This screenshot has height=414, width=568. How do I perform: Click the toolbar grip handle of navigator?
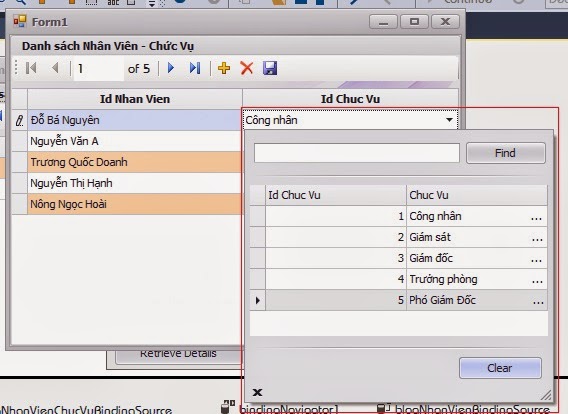point(16,68)
